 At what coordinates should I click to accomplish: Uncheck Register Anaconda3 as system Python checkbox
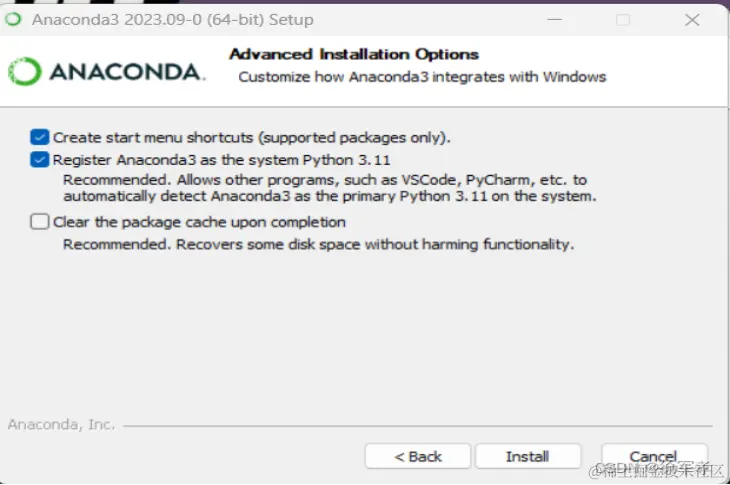pos(40,160)
